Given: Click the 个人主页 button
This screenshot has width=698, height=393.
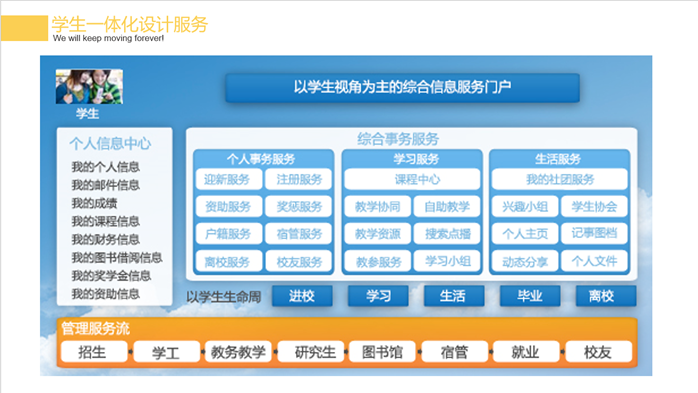Looking at the screenshot, I should point(525,234).
